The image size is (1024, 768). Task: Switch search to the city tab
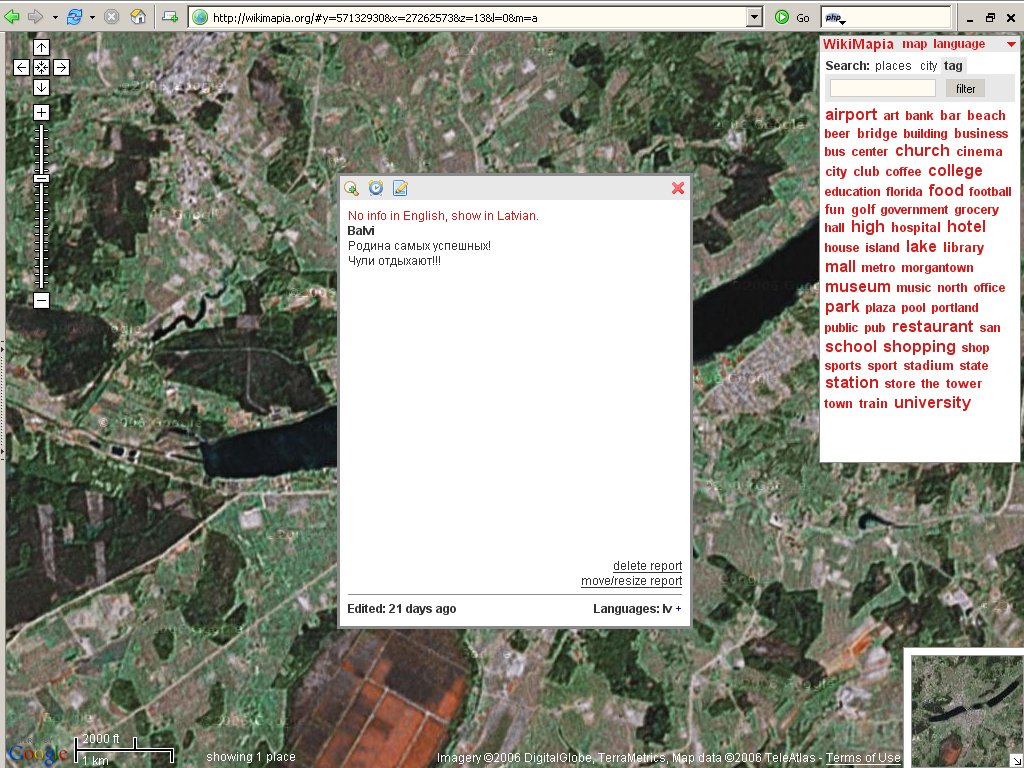[x=929, y=66]
